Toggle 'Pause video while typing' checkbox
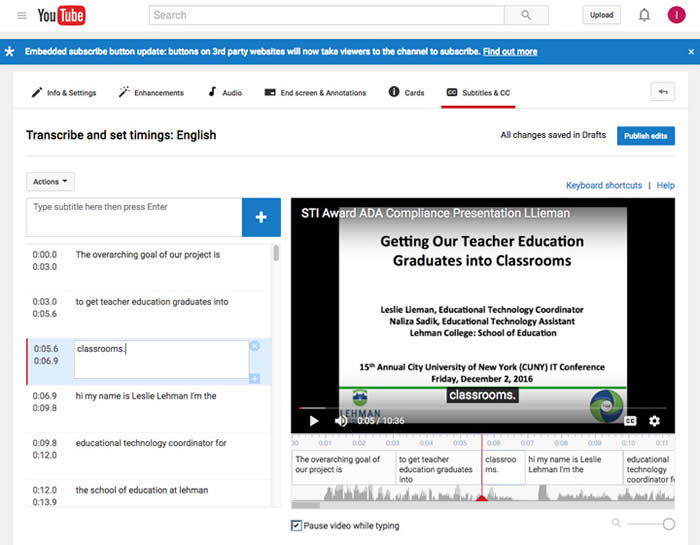The image size is (700, 545). coord(296,526)
